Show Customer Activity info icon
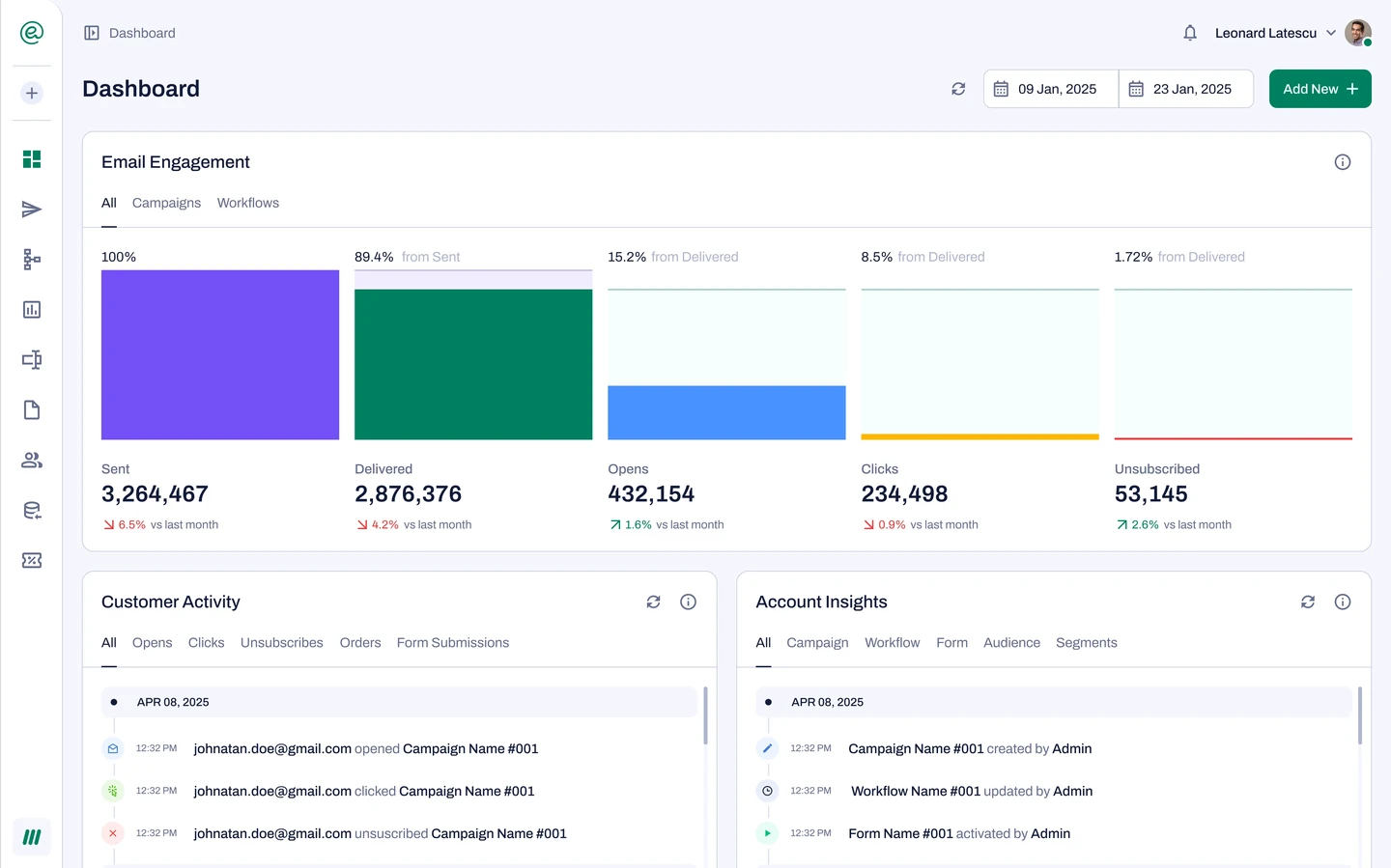Image resolution: width=1391 pixels, height=868 pixels. 689,602
